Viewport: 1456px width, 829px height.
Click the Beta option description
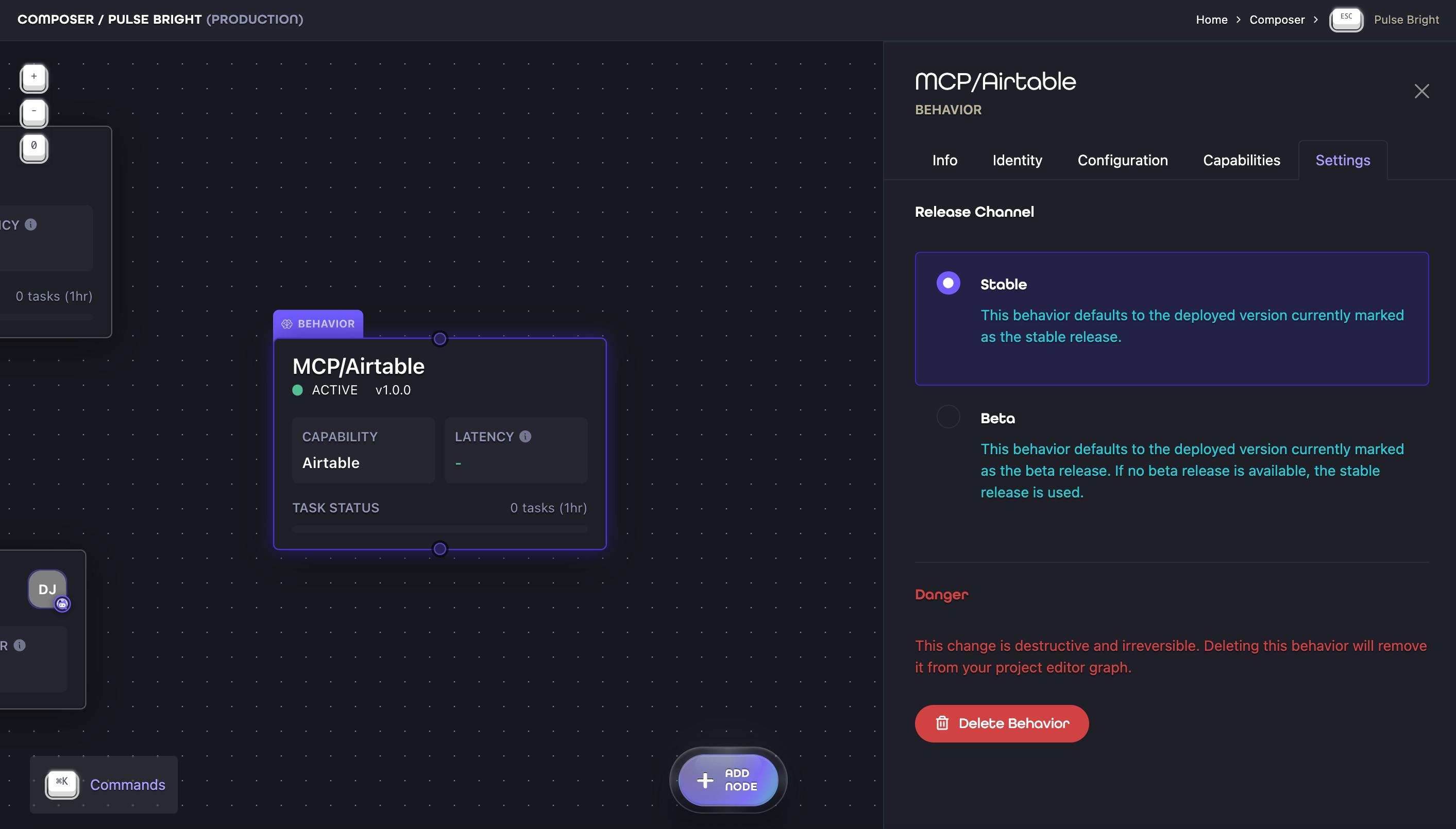tap(1192, 470)
